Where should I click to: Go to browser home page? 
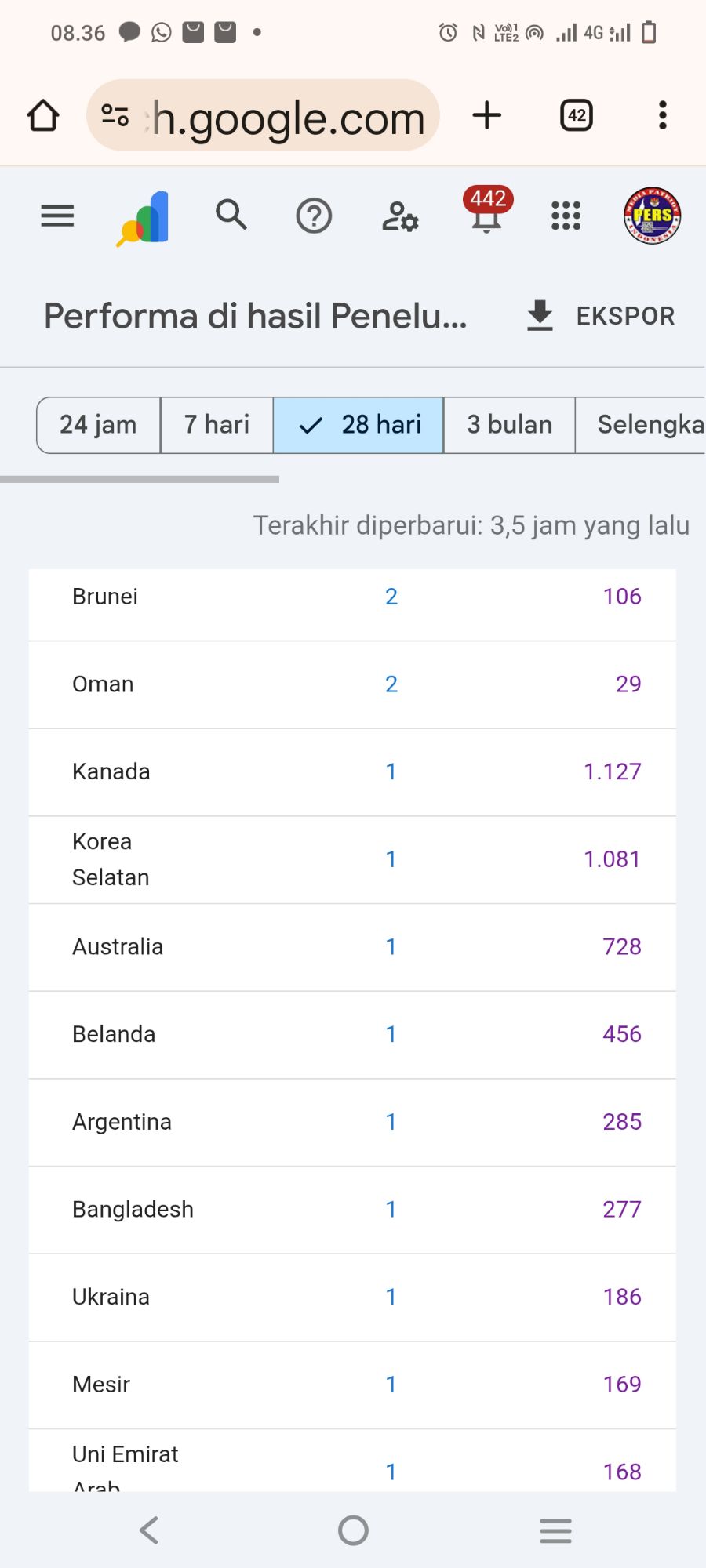tap(43, 116)
